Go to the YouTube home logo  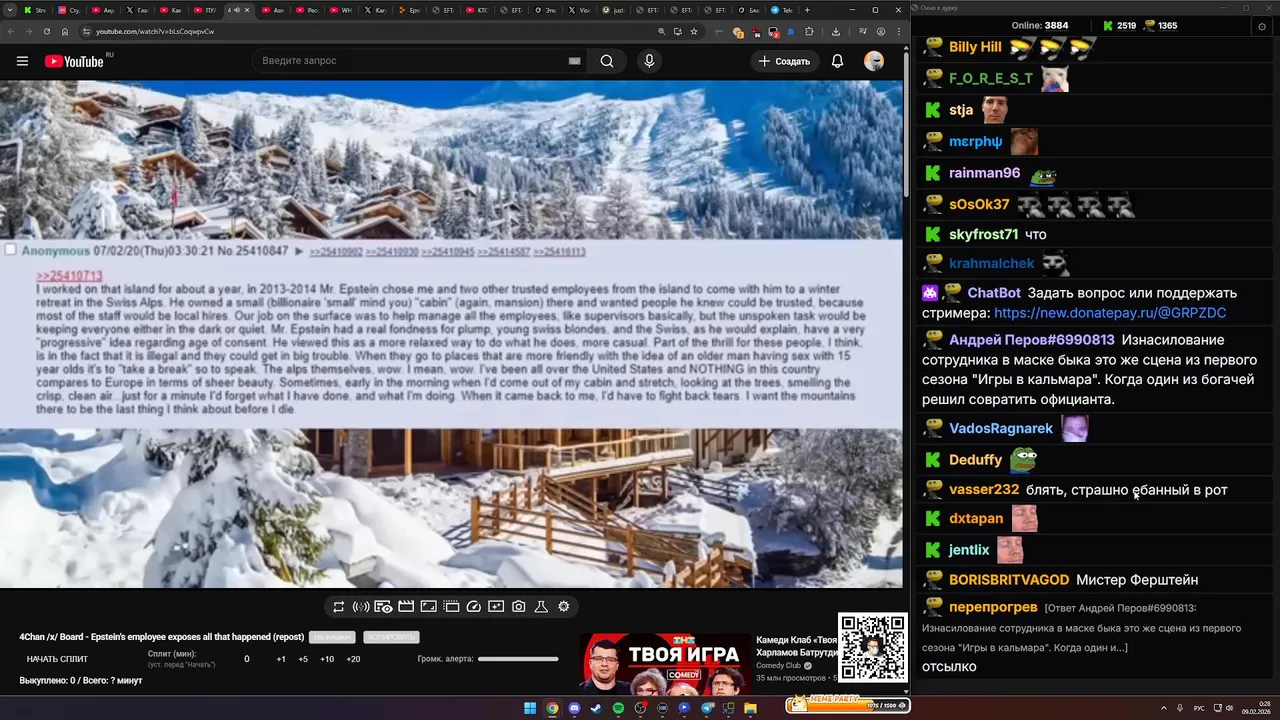coord(74,61)
